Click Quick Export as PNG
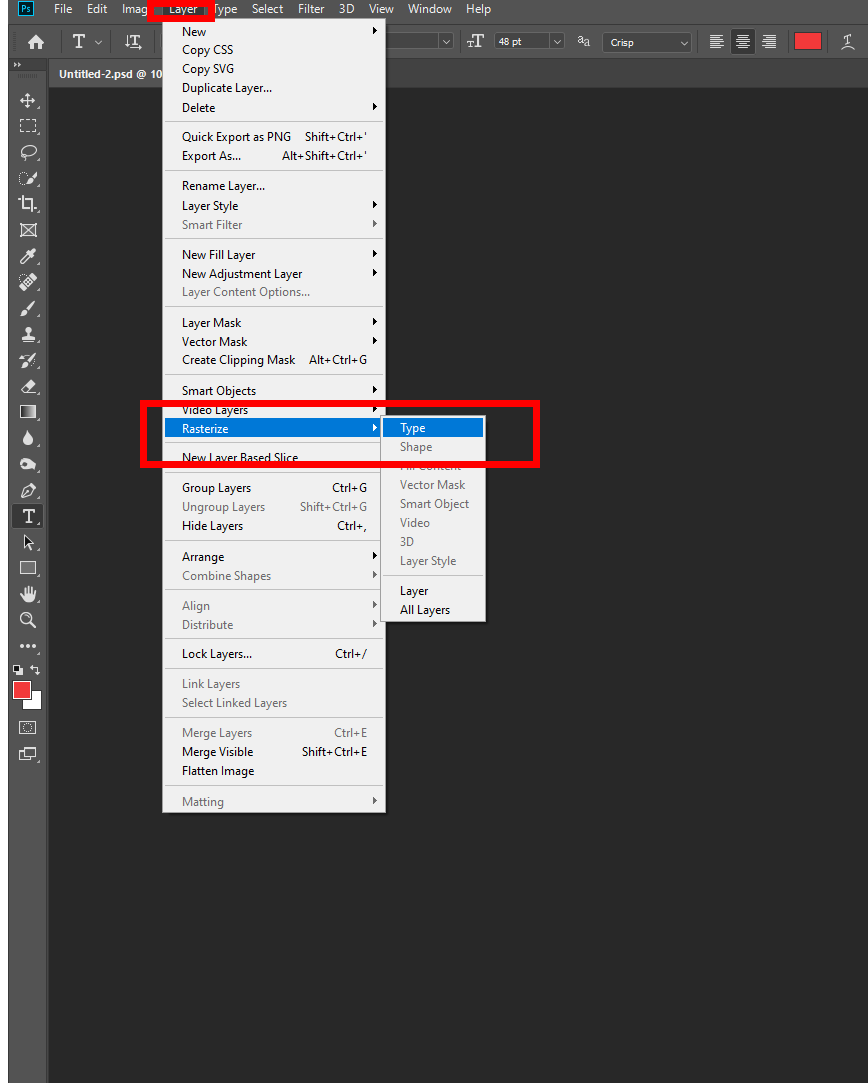Viewport: 868px width, 1083px height. pyautogui.click(x=274, y=137)
